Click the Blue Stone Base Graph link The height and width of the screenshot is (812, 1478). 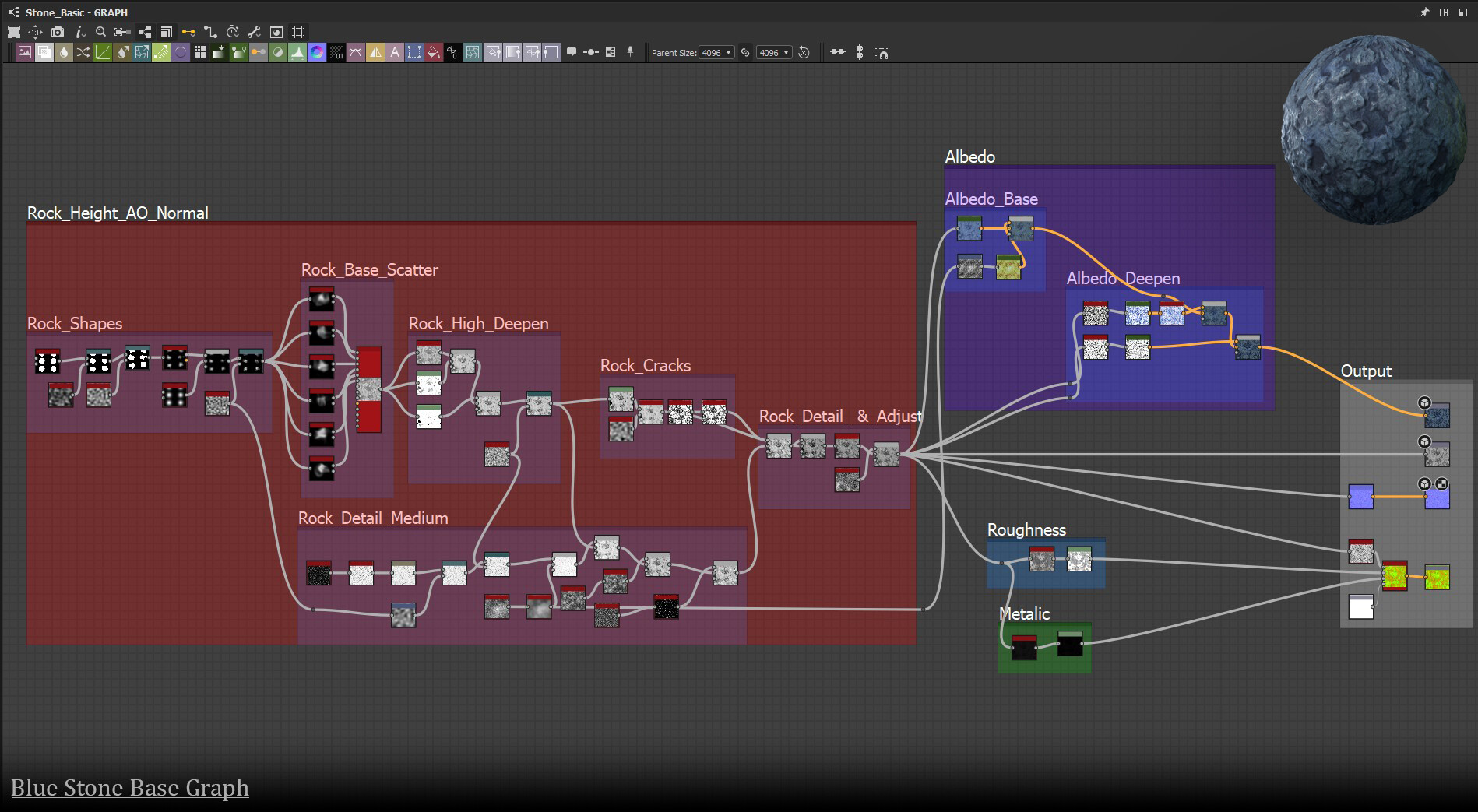pyautogui.click(x=130, y=788)
